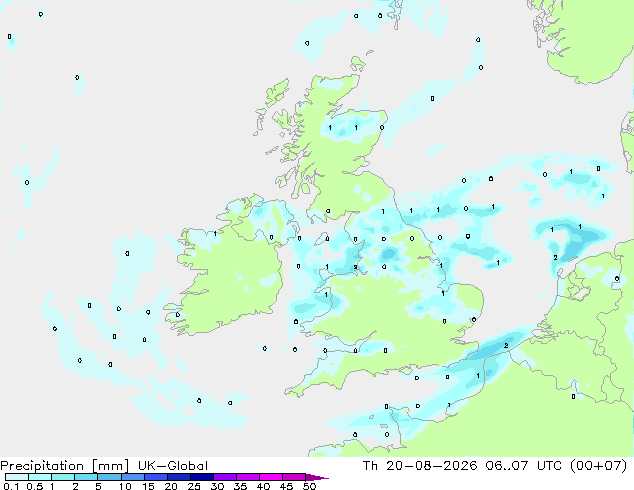Pick the 5–10 mm light blue legend swatch

(109, 477)
